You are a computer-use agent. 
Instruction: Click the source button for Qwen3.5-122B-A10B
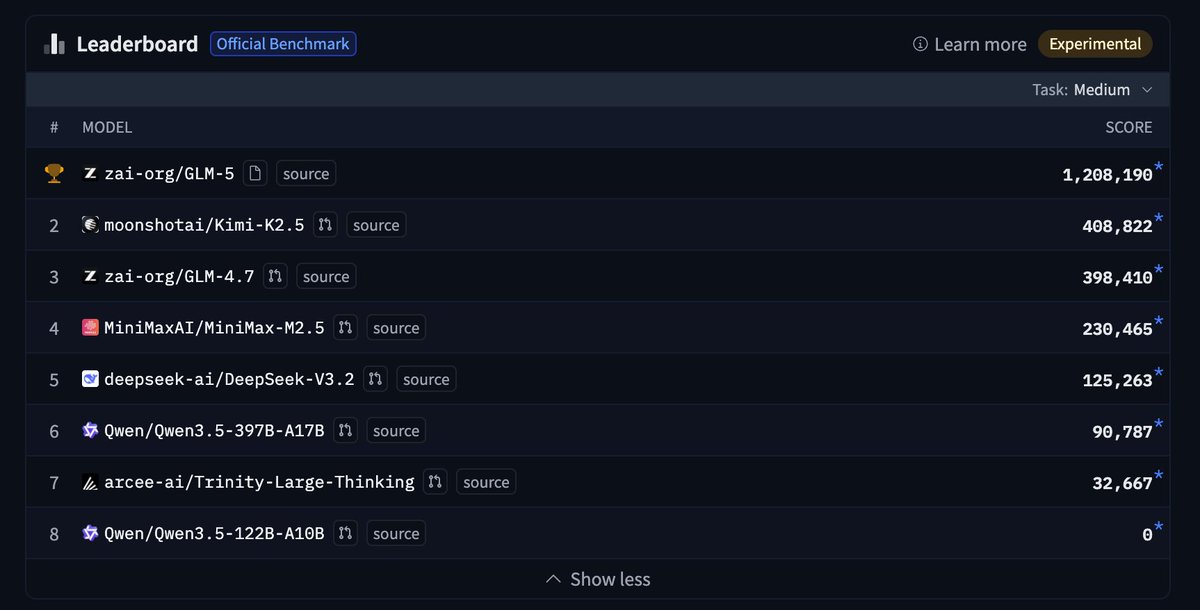[x=396, y=534]
